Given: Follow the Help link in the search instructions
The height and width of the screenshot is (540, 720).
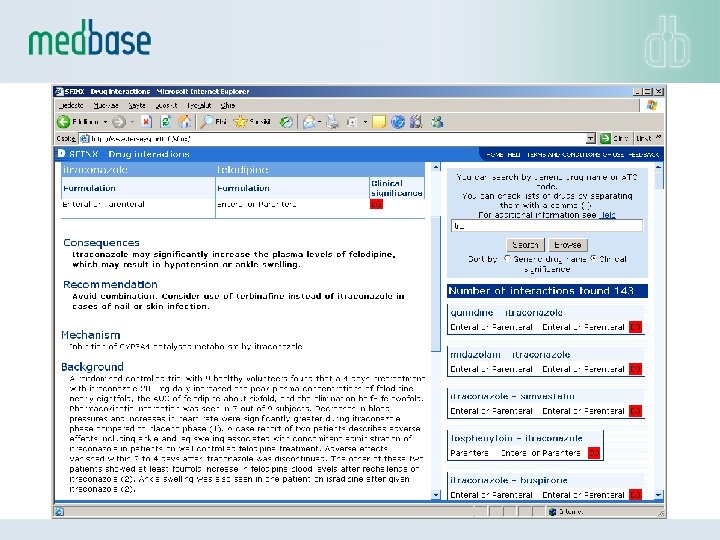Looking at the screenshot, I should (607, 215).
